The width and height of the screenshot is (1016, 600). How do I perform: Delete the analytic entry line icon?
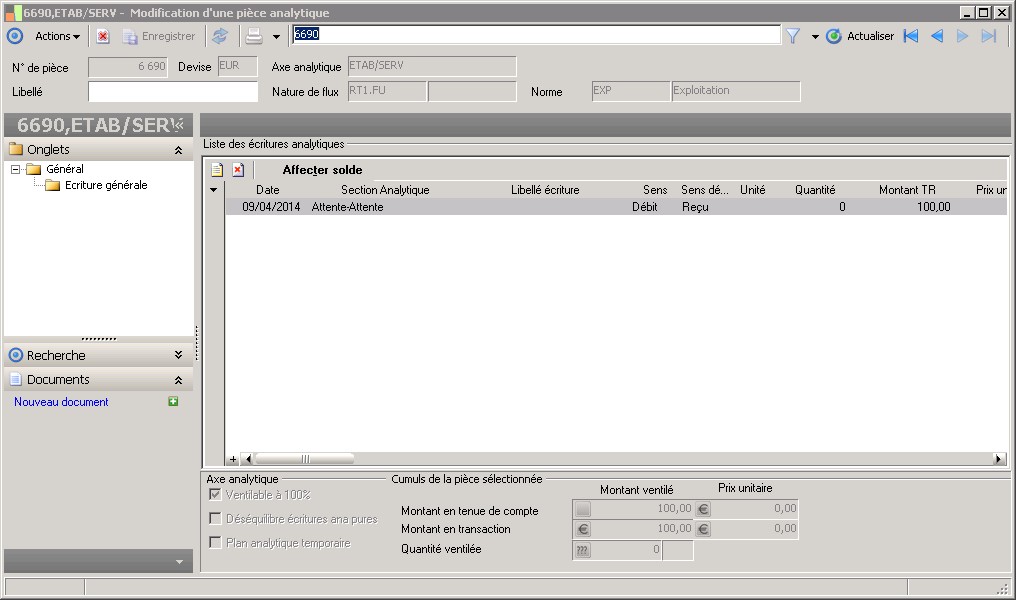tap(238, 170)
